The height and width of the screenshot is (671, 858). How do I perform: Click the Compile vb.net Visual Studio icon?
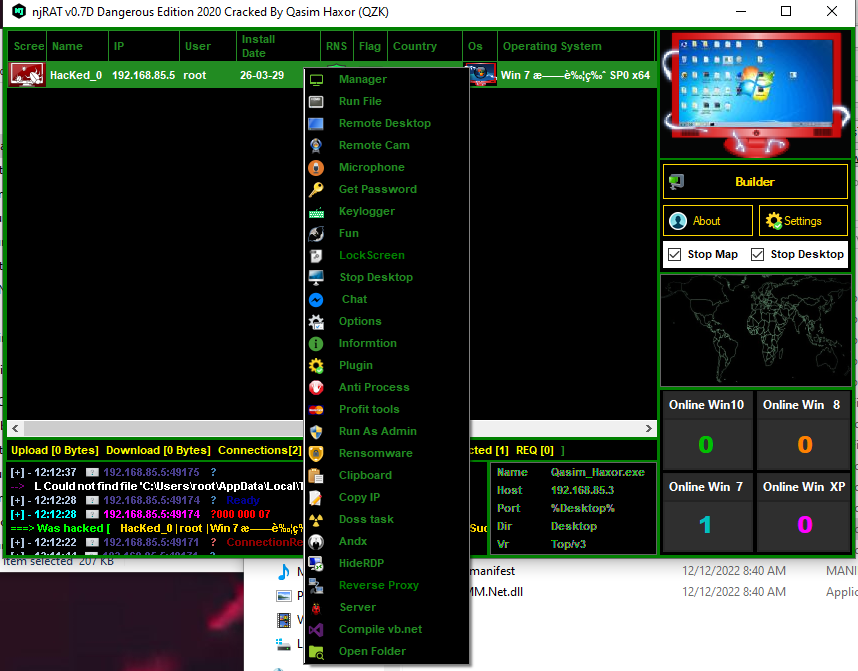coord(316,630)
